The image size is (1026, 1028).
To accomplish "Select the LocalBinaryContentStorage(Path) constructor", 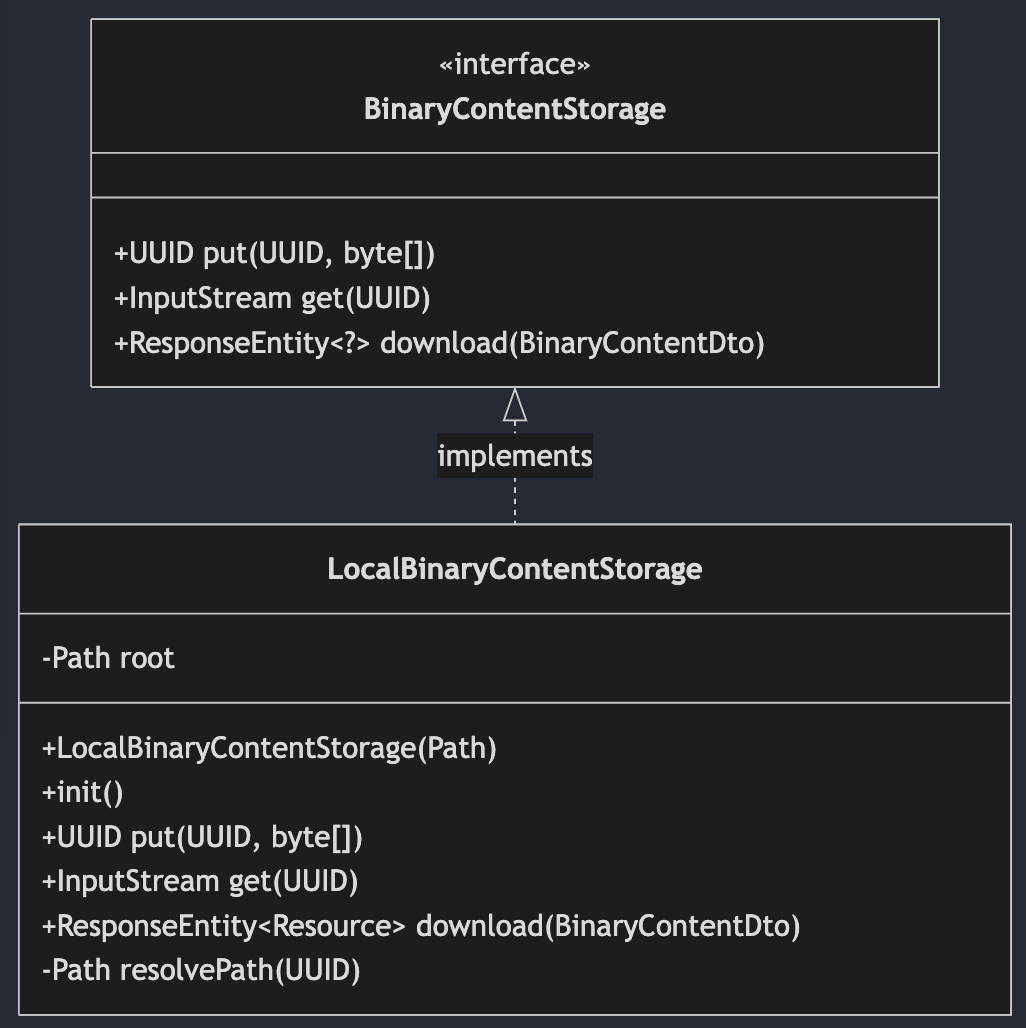I will (269, 748).
